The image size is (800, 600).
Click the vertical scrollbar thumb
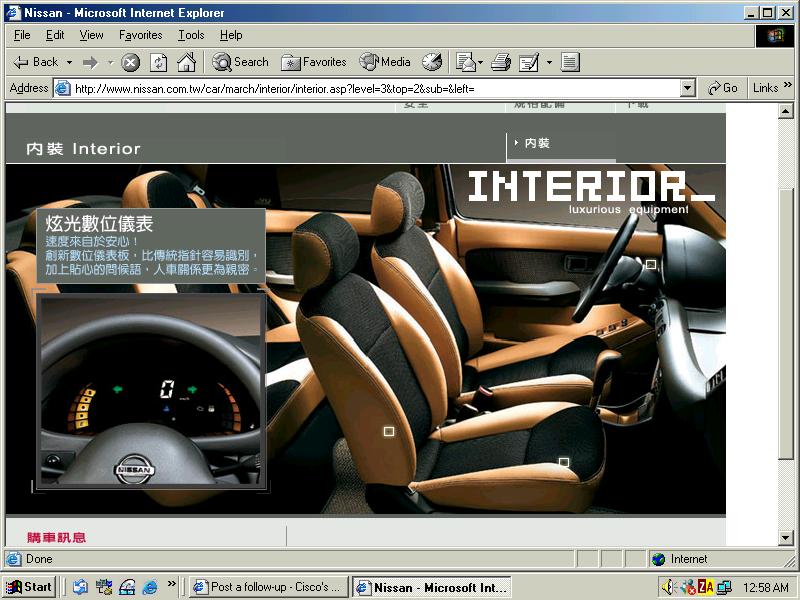[786, 323]
